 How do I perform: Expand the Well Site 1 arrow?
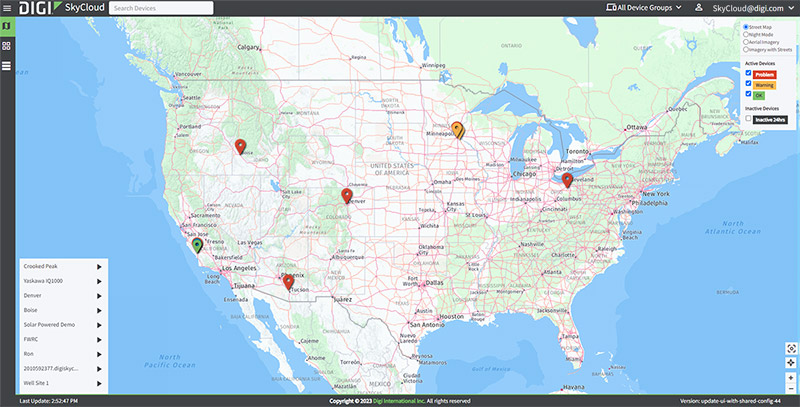click(99, 383)
